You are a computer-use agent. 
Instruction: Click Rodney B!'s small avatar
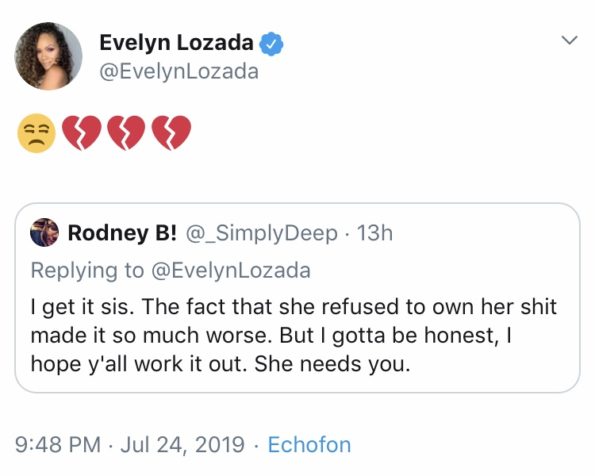pos(44,232)
